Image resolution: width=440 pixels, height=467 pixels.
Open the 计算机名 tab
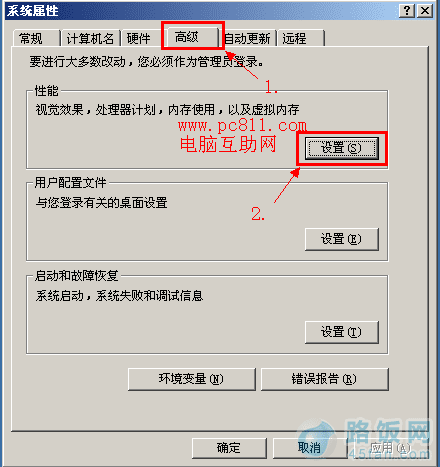pyautogui.click(x=90, y=38)
